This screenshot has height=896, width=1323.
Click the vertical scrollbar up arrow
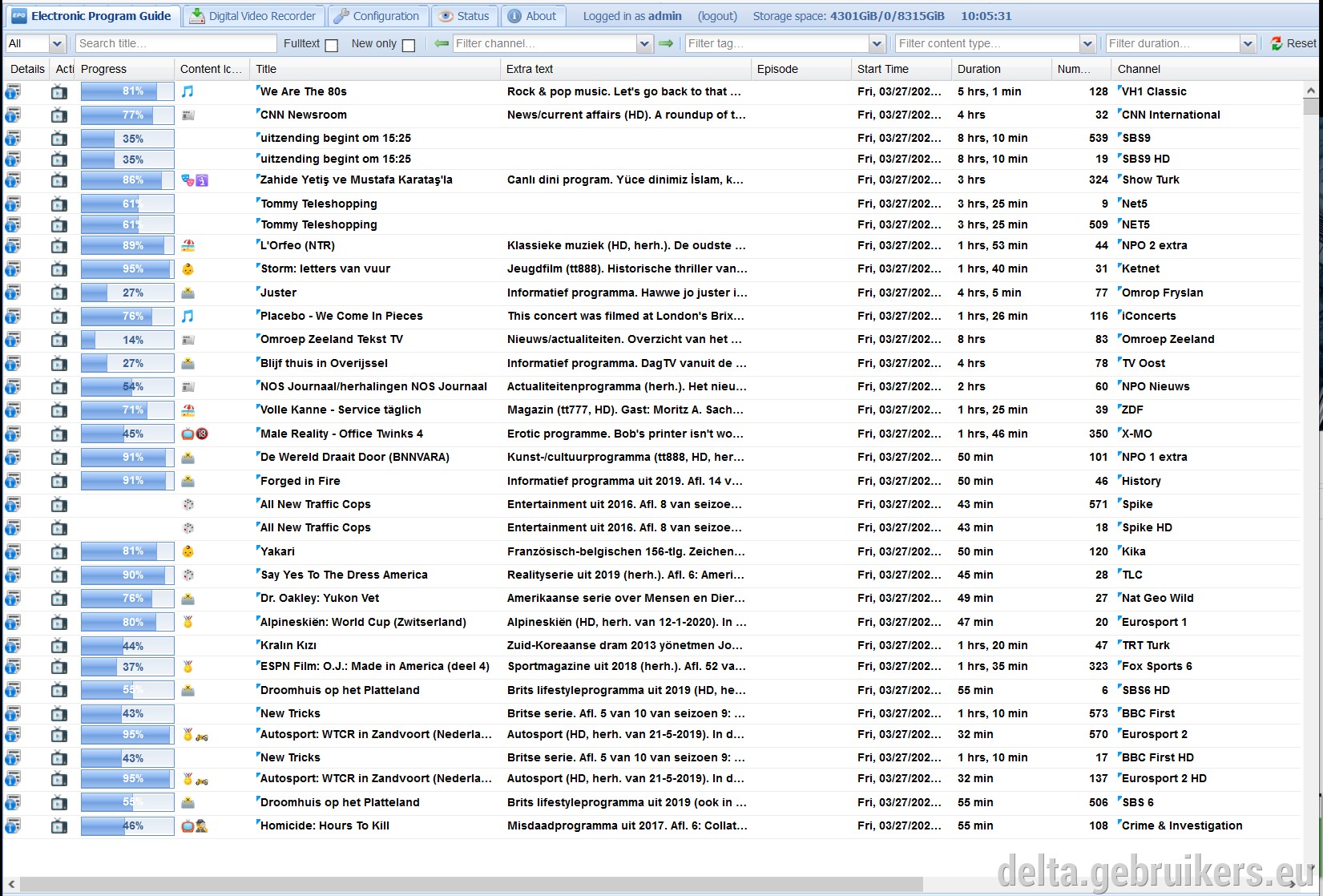[1311, 90]
